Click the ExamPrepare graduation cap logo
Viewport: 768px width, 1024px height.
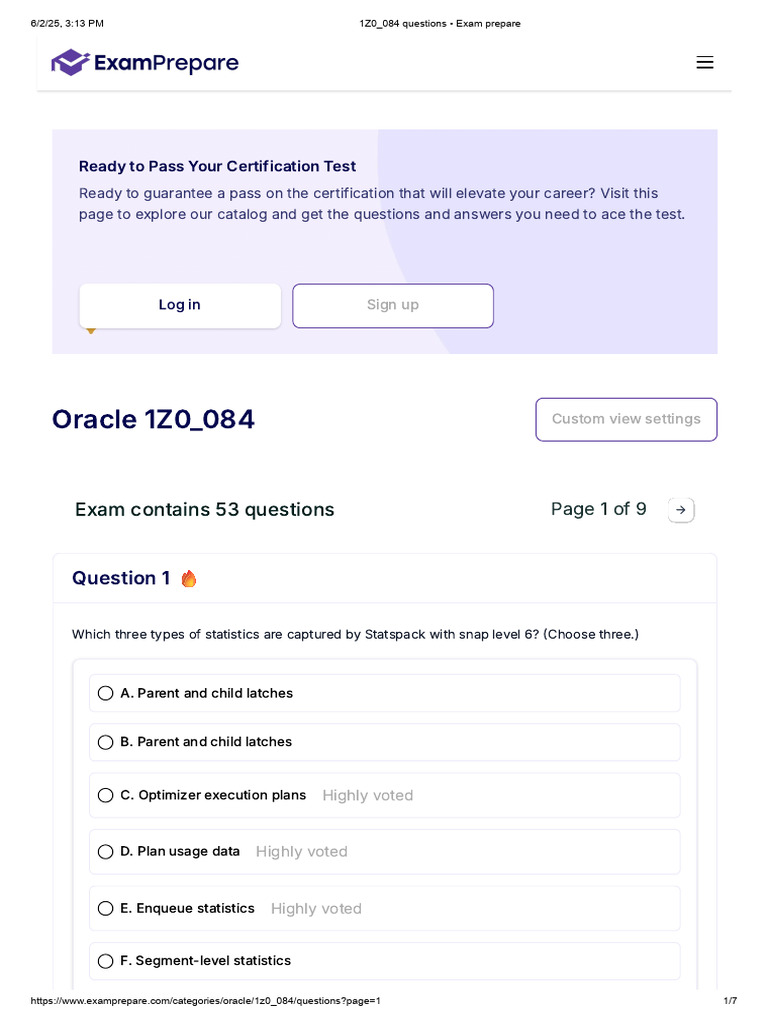click(70, 62)
